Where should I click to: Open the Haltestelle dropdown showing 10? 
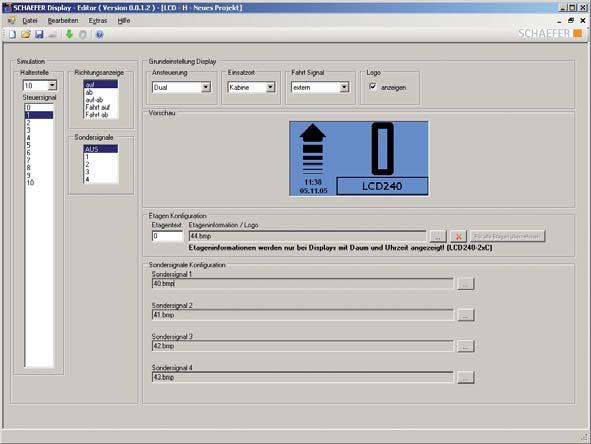pos(52,86)
